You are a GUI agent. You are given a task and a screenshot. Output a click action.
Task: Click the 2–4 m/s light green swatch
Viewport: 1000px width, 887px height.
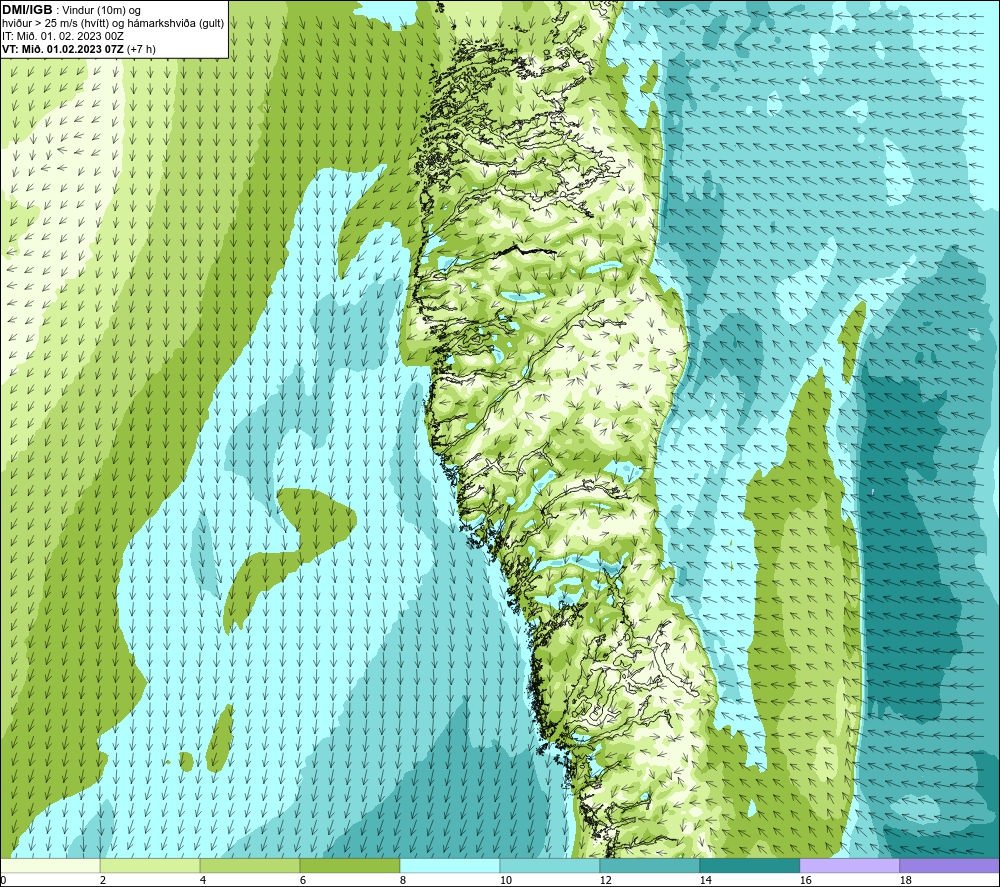point(150,866)
